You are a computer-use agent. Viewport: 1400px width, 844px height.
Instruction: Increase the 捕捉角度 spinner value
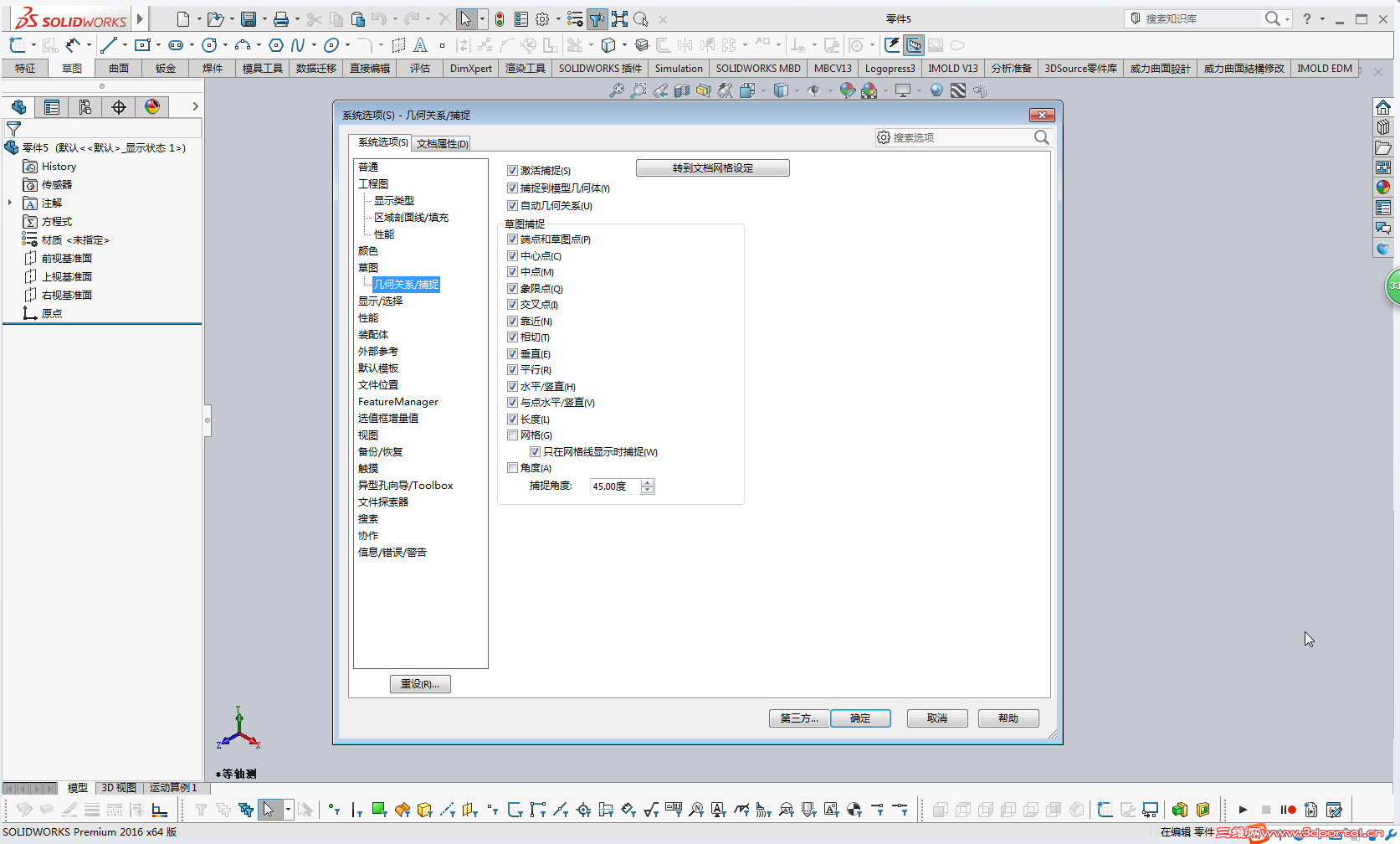point(648,482)
